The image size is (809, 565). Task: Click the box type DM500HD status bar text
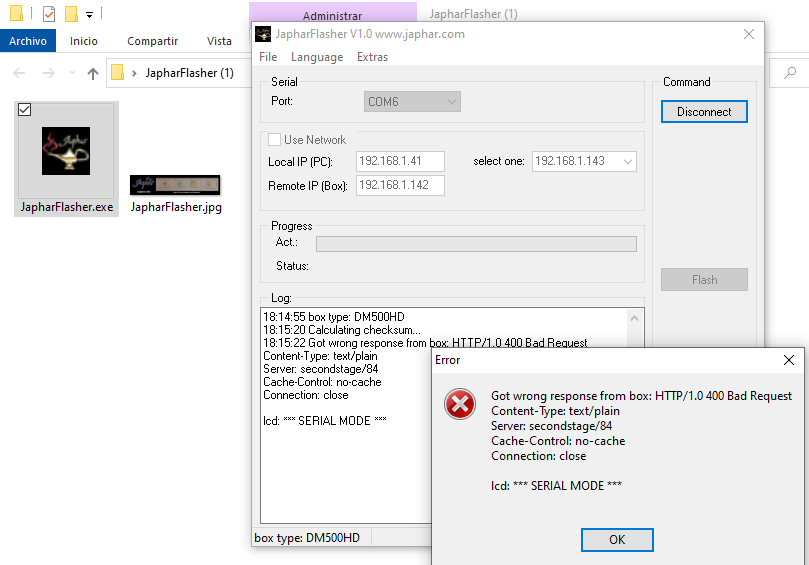[306, 538]
